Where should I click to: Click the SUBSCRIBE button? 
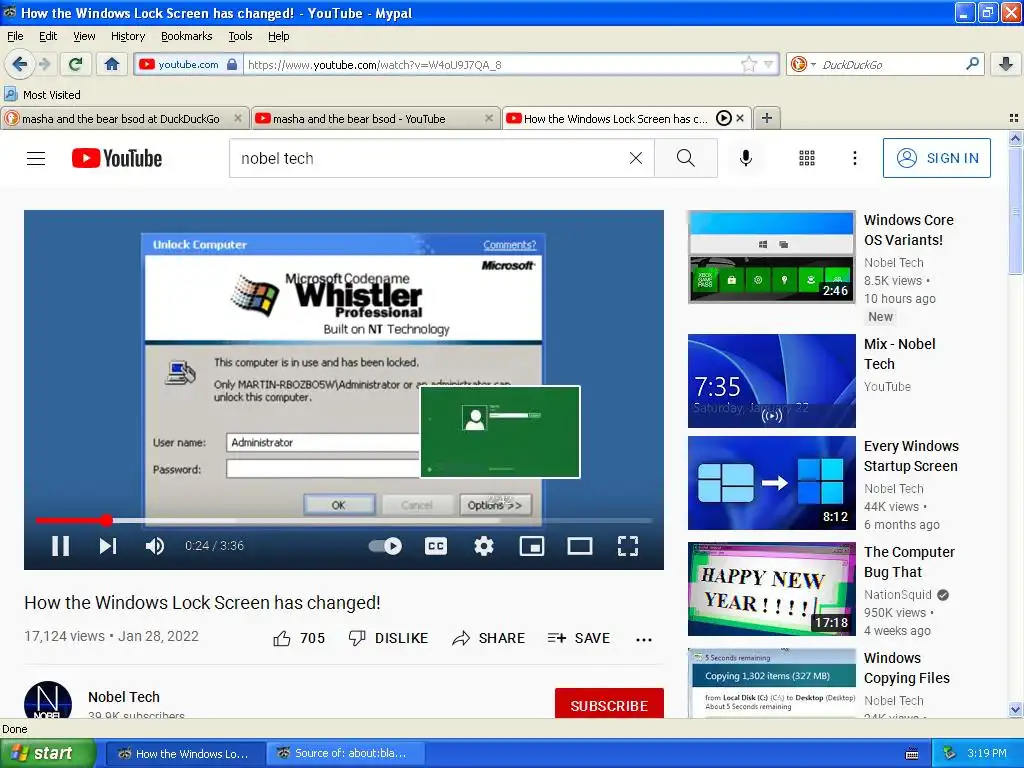point(609,703)
